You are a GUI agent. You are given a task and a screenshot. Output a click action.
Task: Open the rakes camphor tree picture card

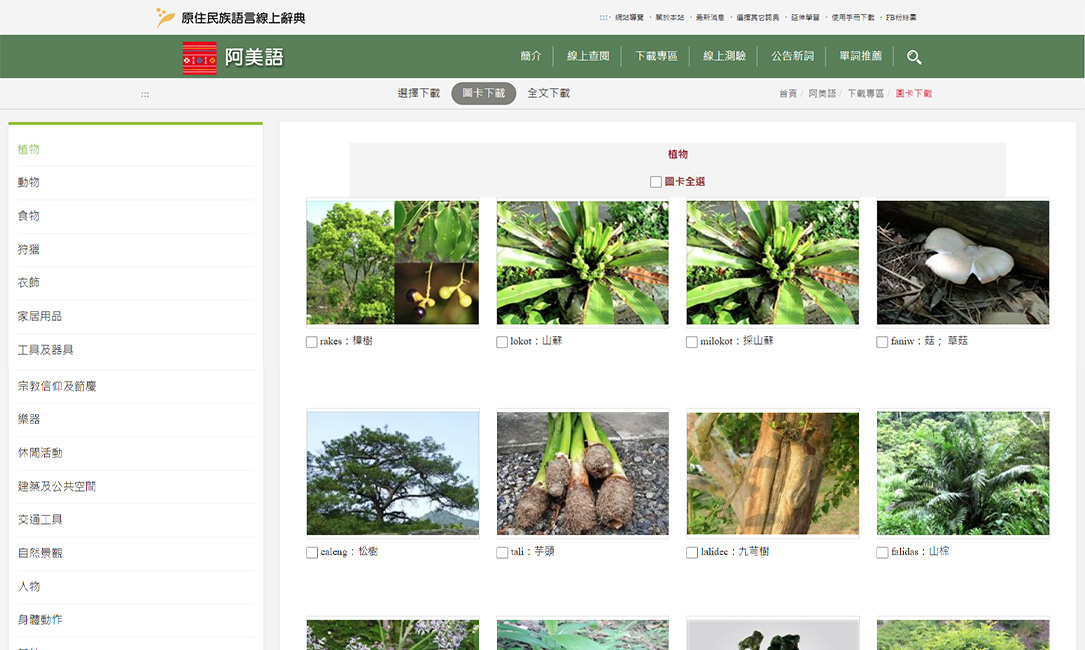(x=392, y=262)
